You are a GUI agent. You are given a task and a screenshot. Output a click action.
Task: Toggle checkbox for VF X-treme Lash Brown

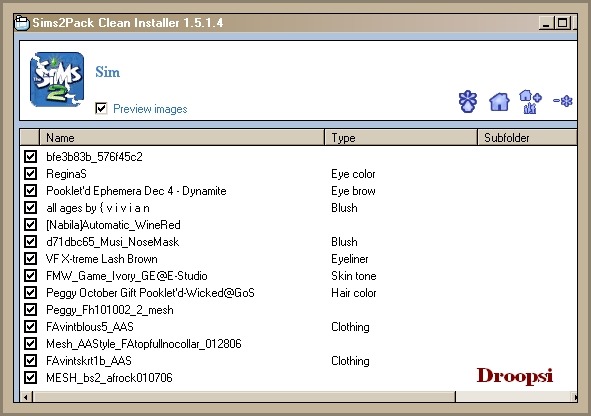coord(31,258)
